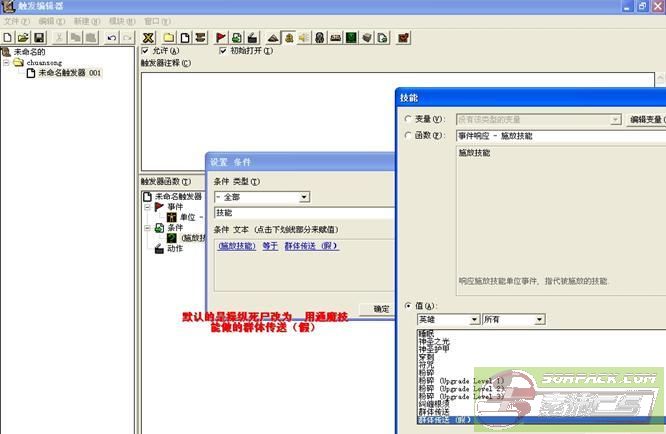Toggle the 初始打开 (Initially On) checkbox
666x434 pixels.
(x=222, y=51)
